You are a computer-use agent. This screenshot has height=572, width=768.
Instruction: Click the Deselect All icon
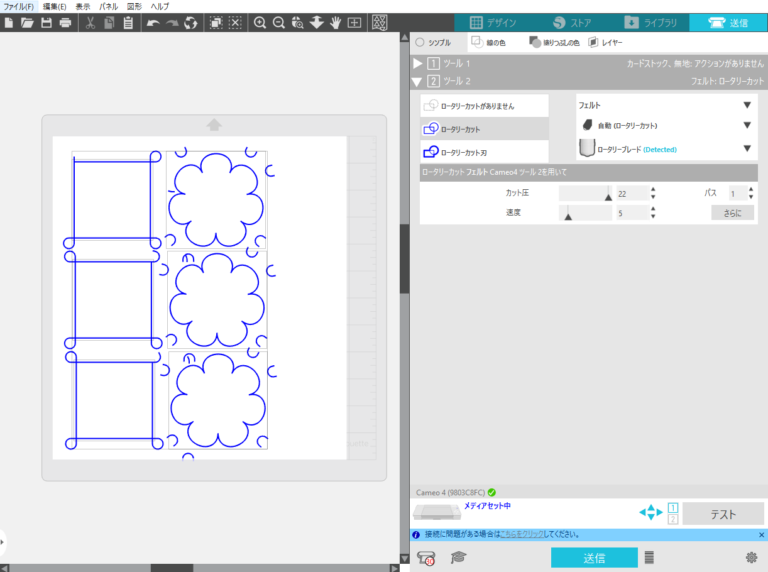[236, 23]
